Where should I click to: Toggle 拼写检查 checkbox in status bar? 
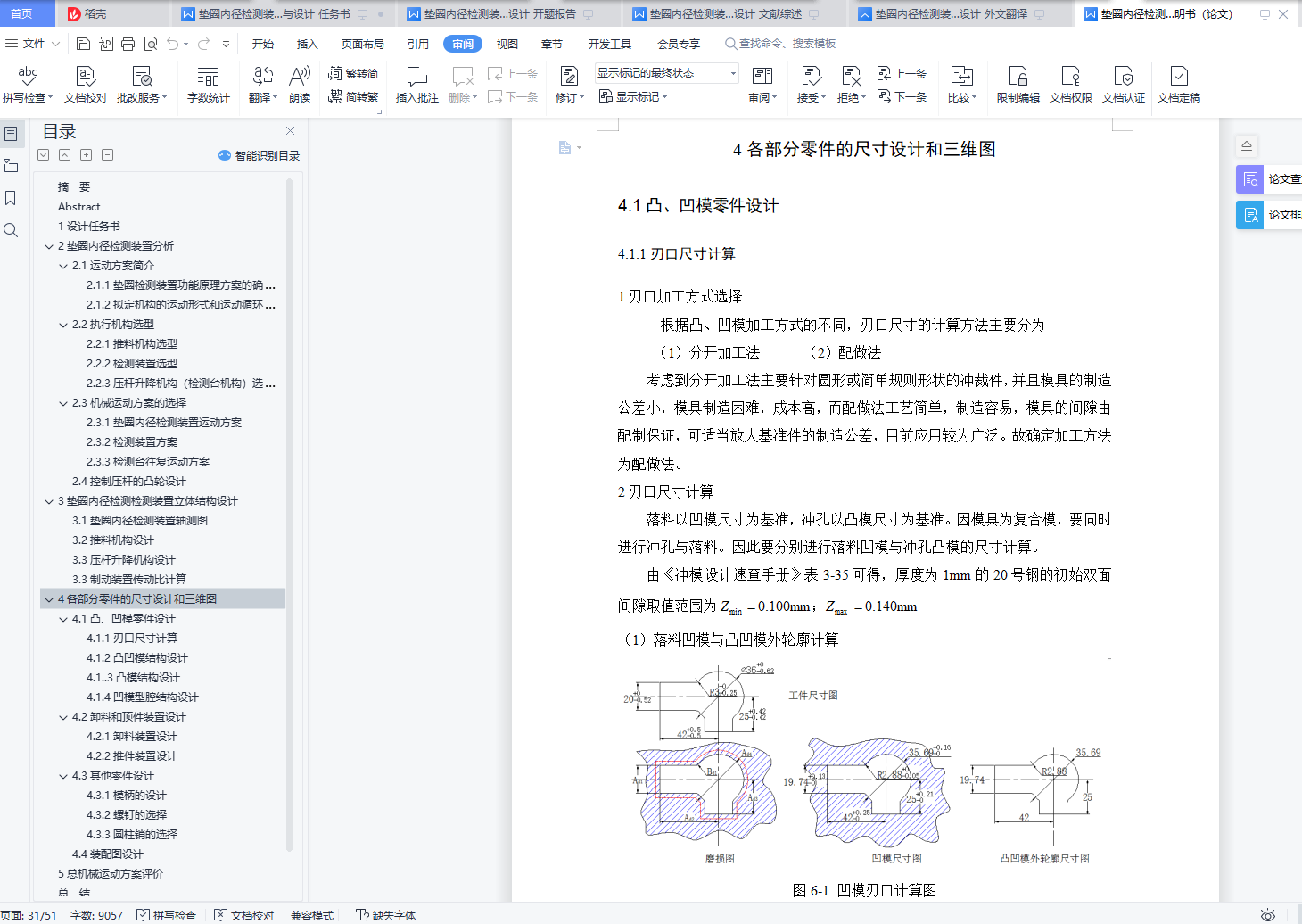click(167, 915)
